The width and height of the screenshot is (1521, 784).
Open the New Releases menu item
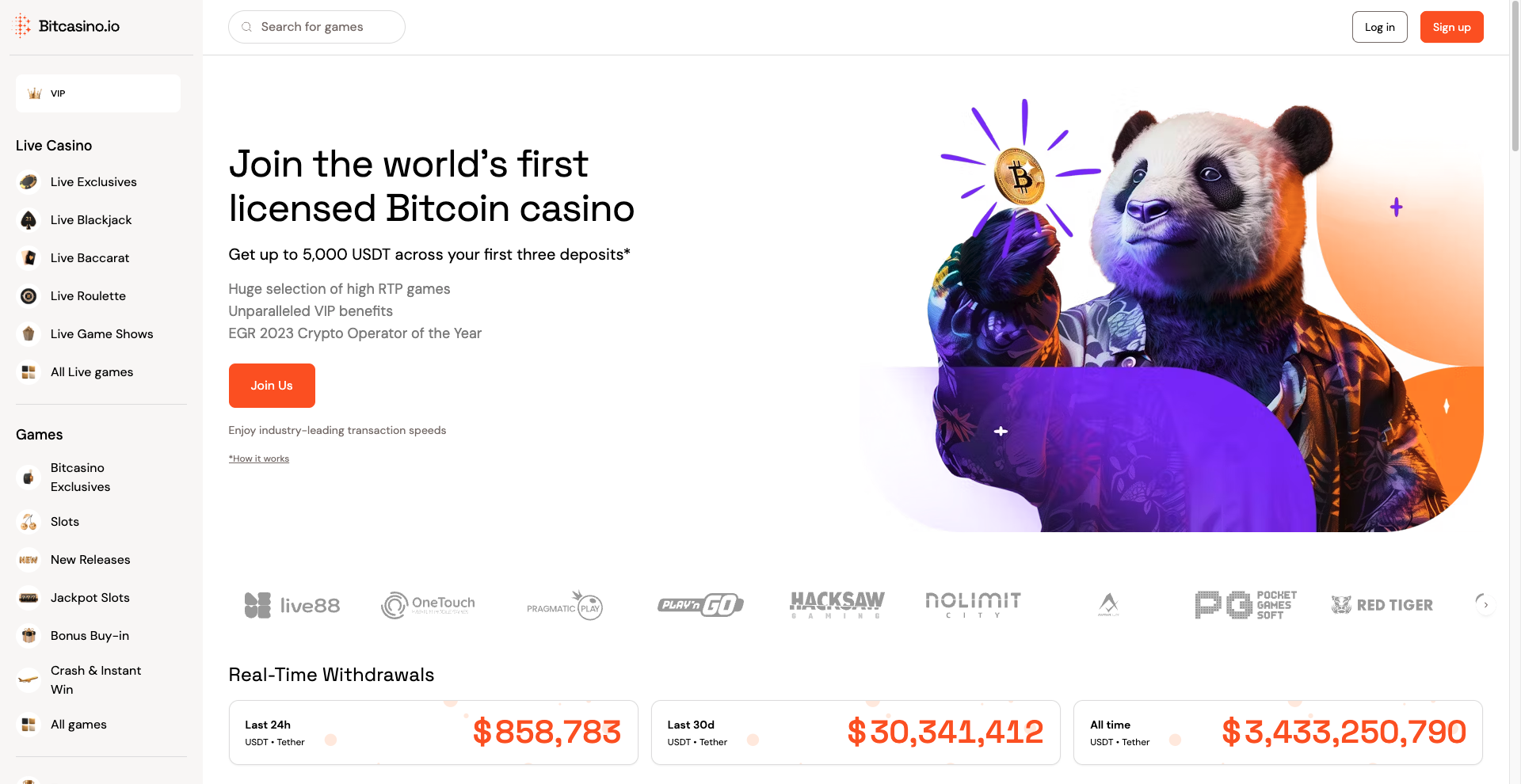tap(90, 560)
